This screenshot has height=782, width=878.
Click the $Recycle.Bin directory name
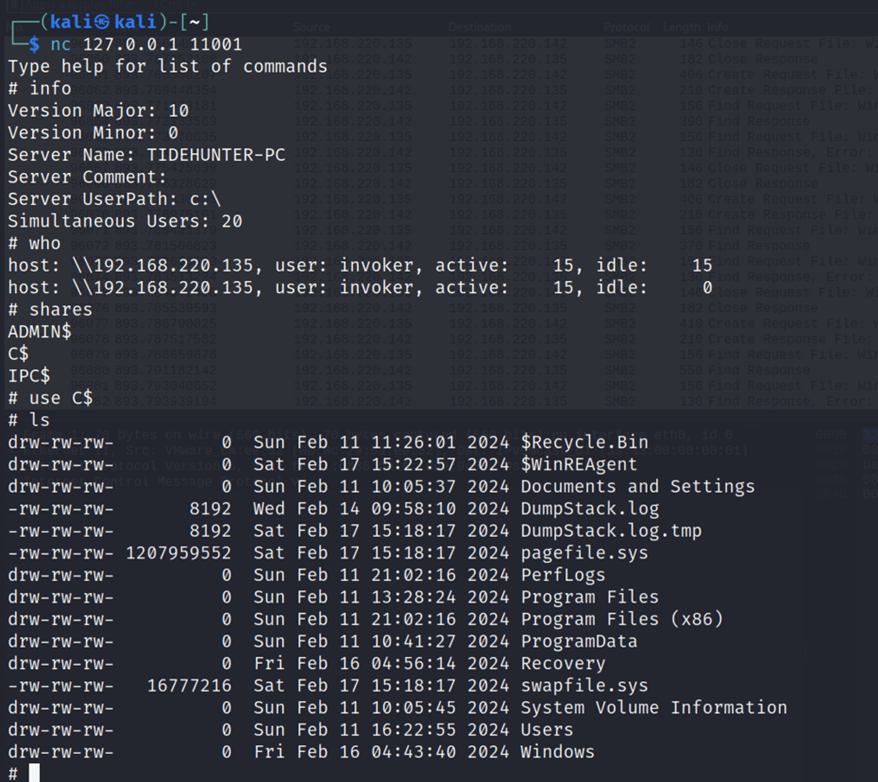[x=585, y=442]
